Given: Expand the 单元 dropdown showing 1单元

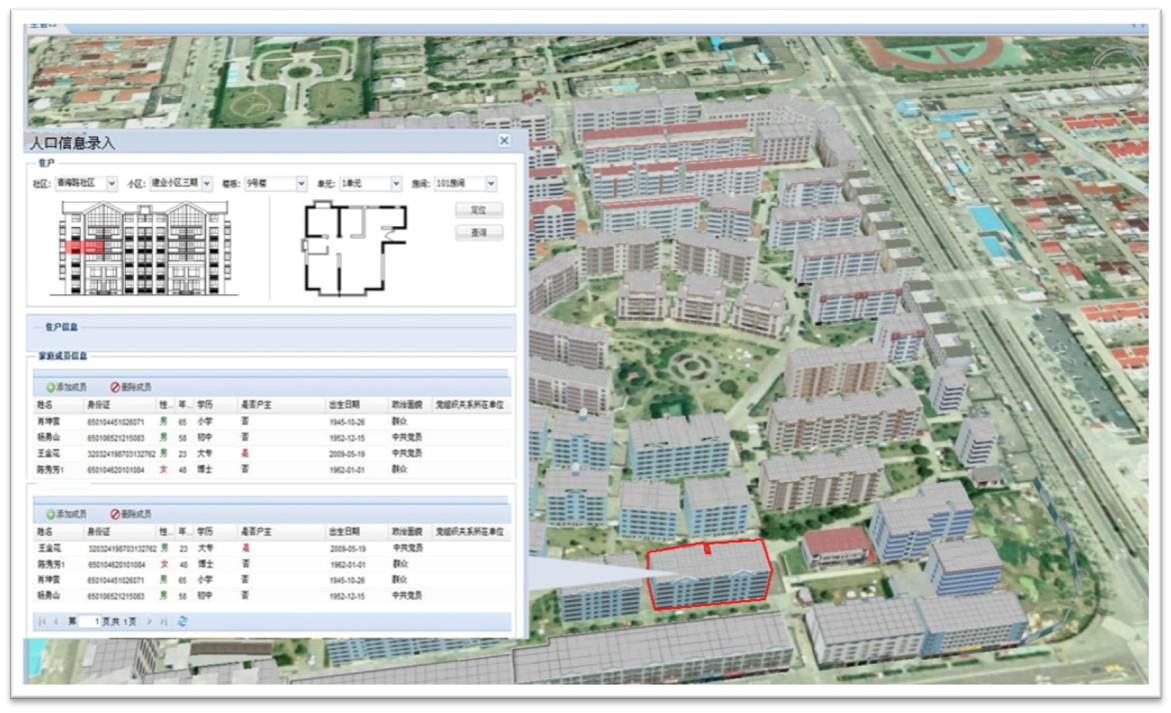Looking at the screenshot, I should click(x=396, y=184).
